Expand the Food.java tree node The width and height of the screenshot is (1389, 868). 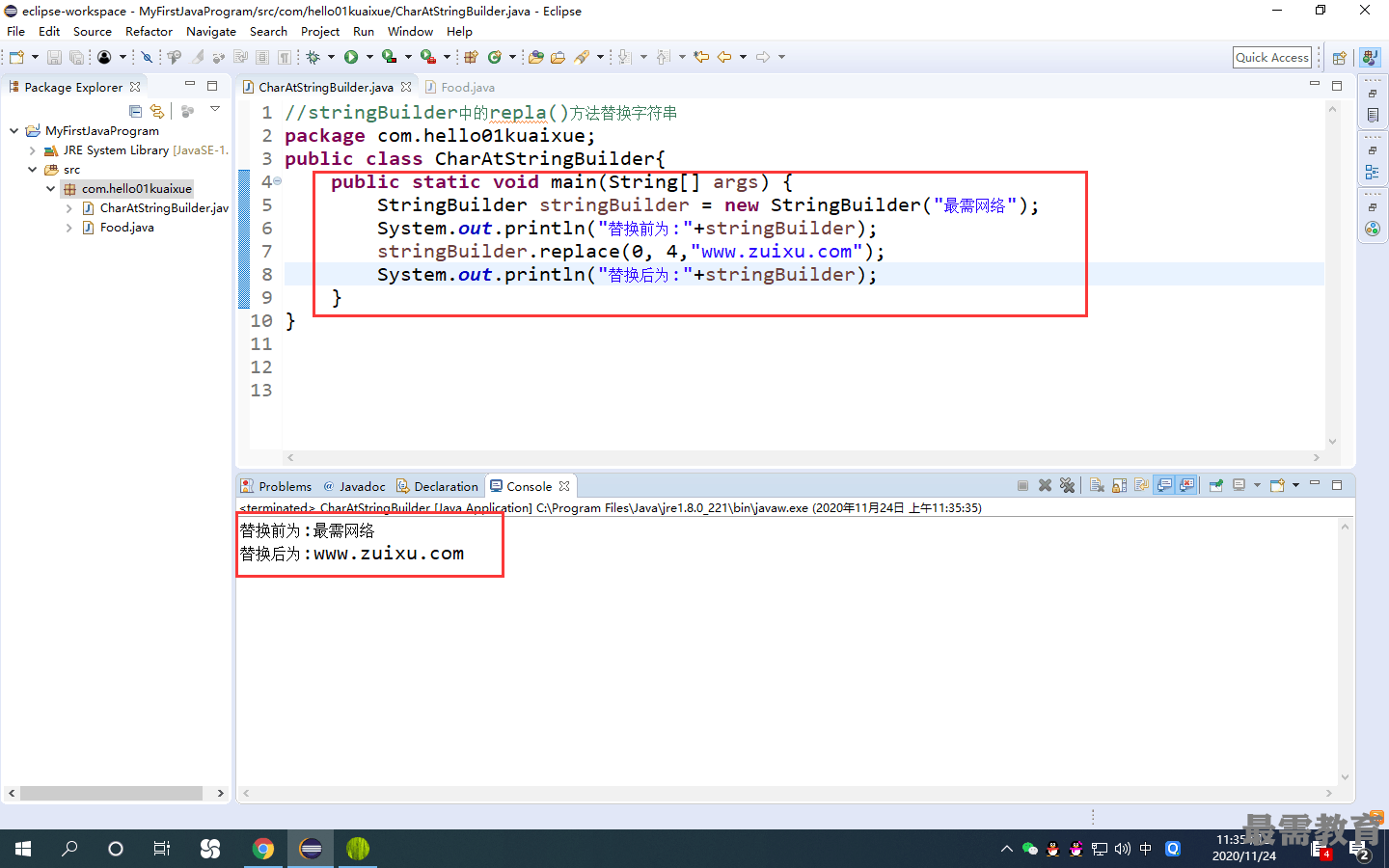(69, 228)
